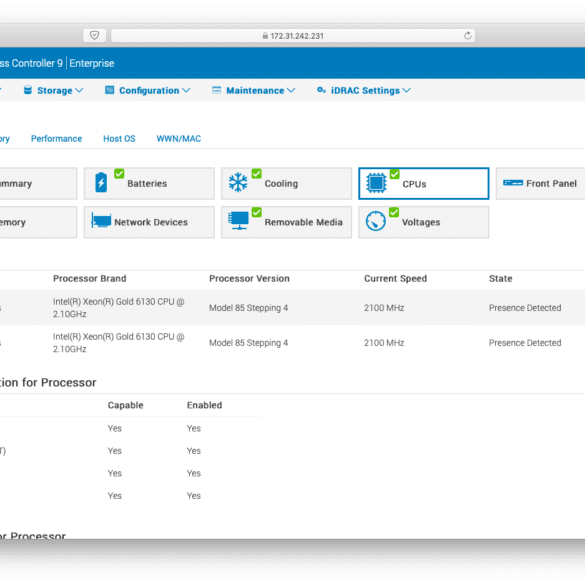
Task: Click green status check on CPUs
Action: click(x=394, y=174)
